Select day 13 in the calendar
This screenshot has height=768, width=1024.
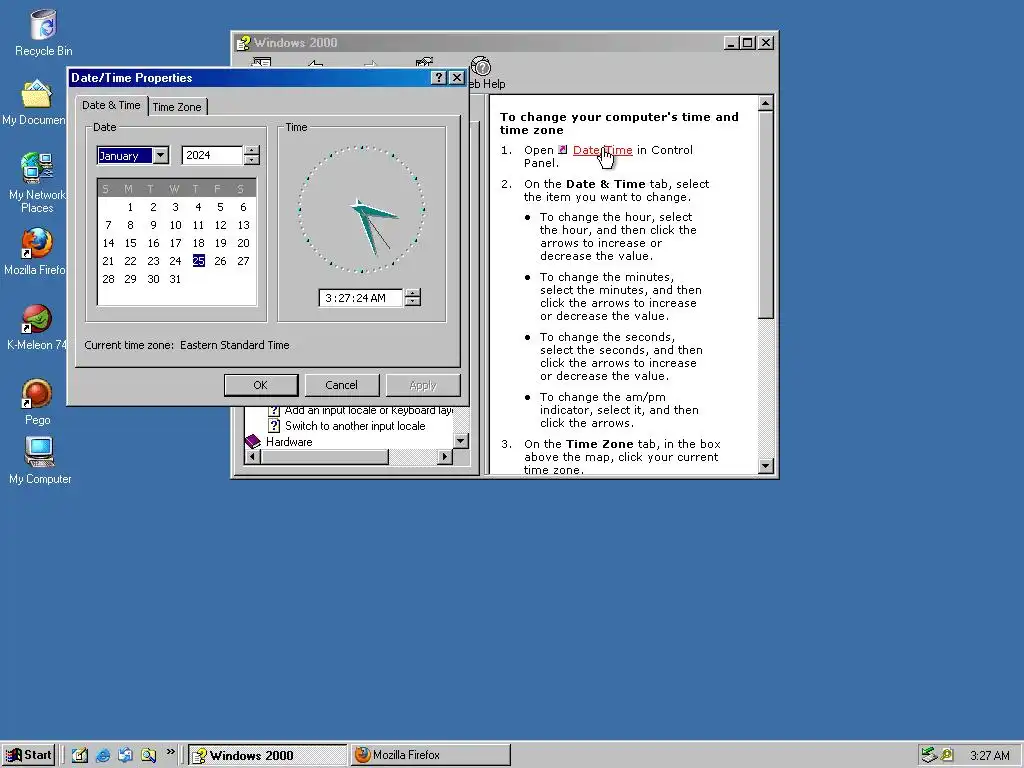[x=243, y=225]
